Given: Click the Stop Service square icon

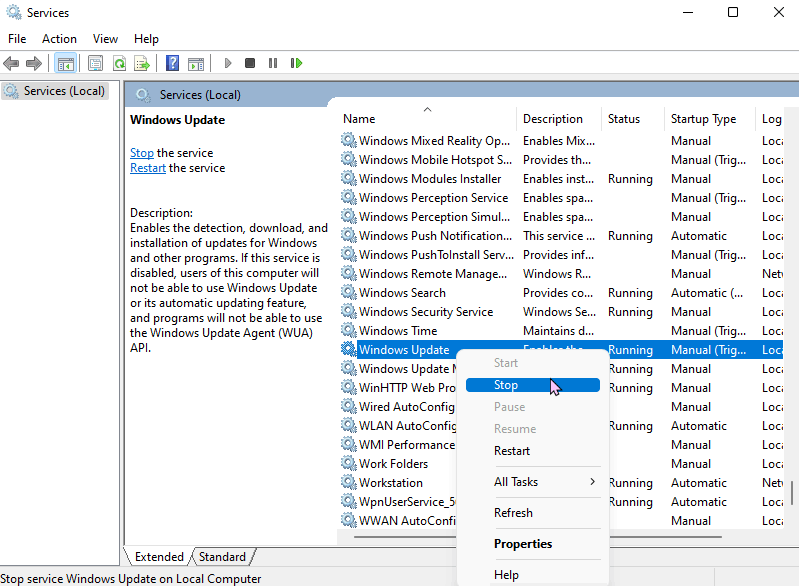Looking at the screenshot, I should 250,63.
